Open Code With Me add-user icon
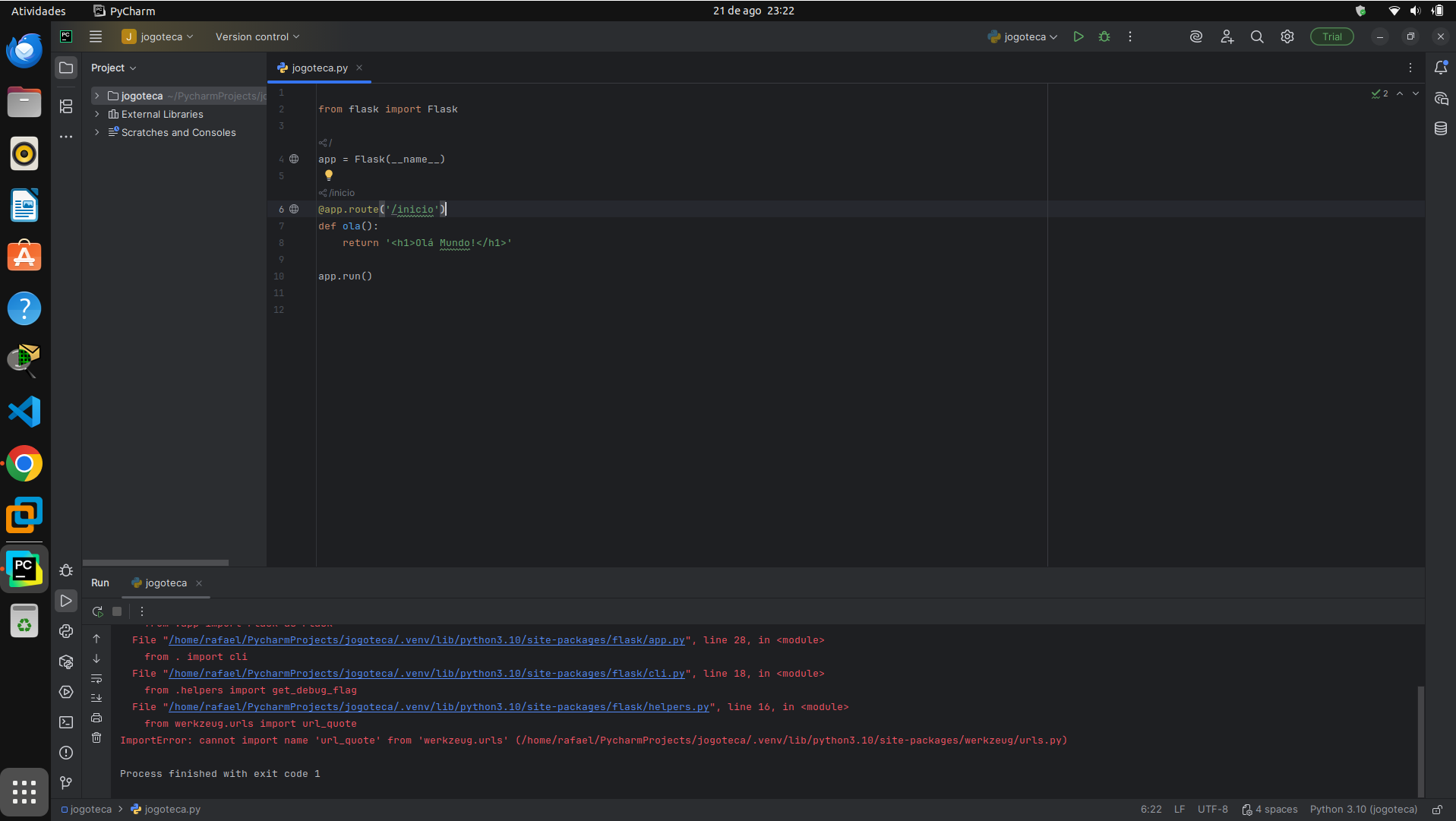The width and height of the screenshot is (1456, 821). pos(1227,36)
